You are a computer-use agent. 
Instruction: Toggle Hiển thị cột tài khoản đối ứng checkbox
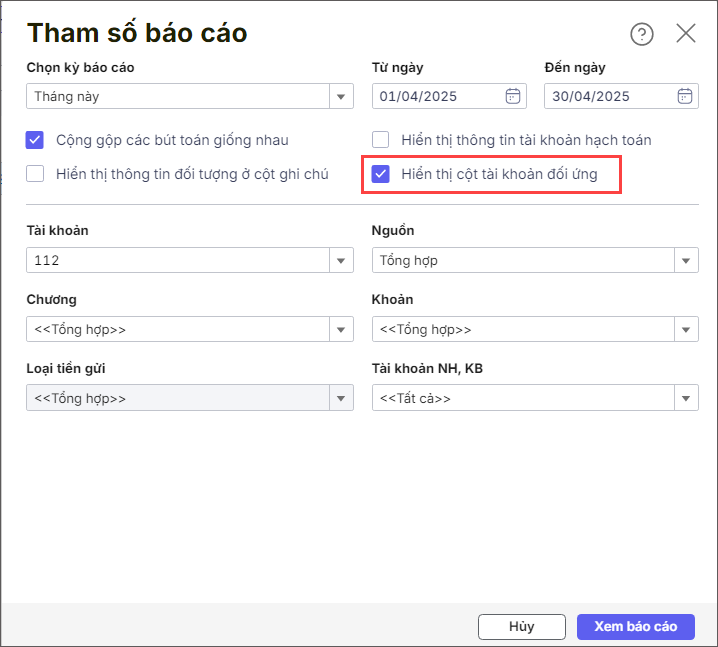[381, 174]
